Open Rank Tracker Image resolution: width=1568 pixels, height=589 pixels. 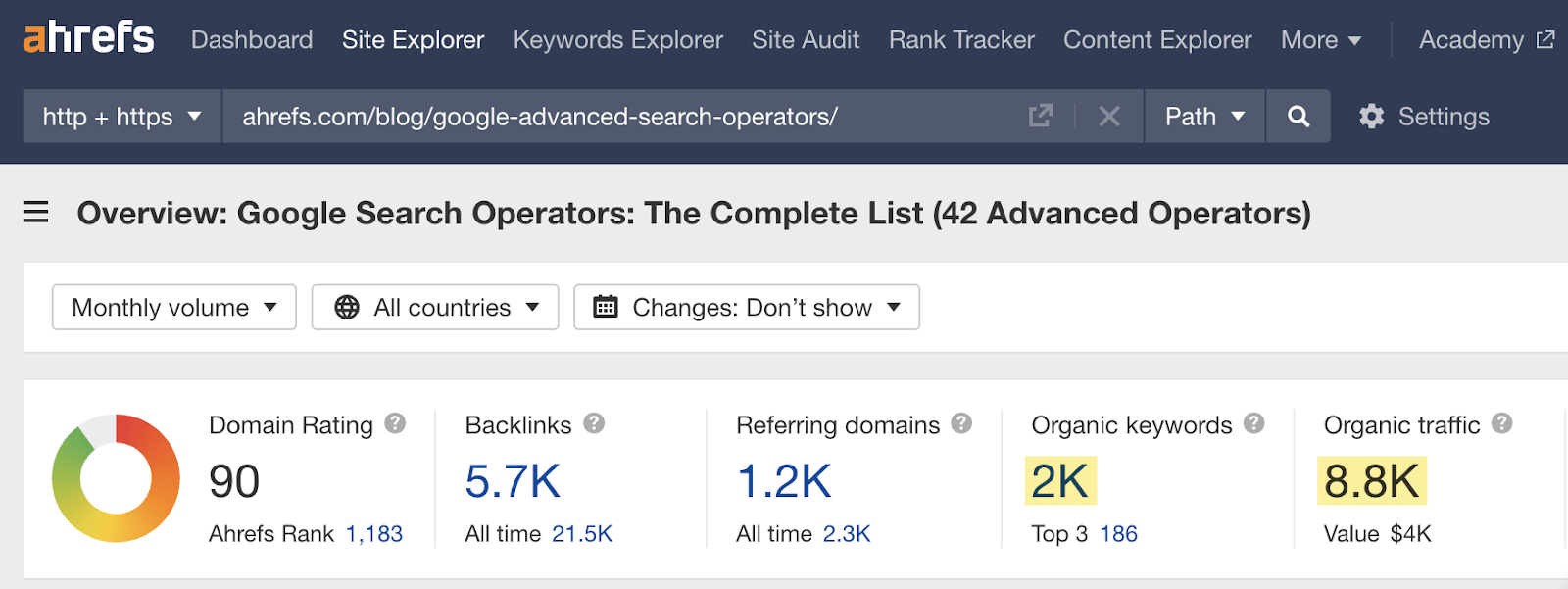point(961,40)
